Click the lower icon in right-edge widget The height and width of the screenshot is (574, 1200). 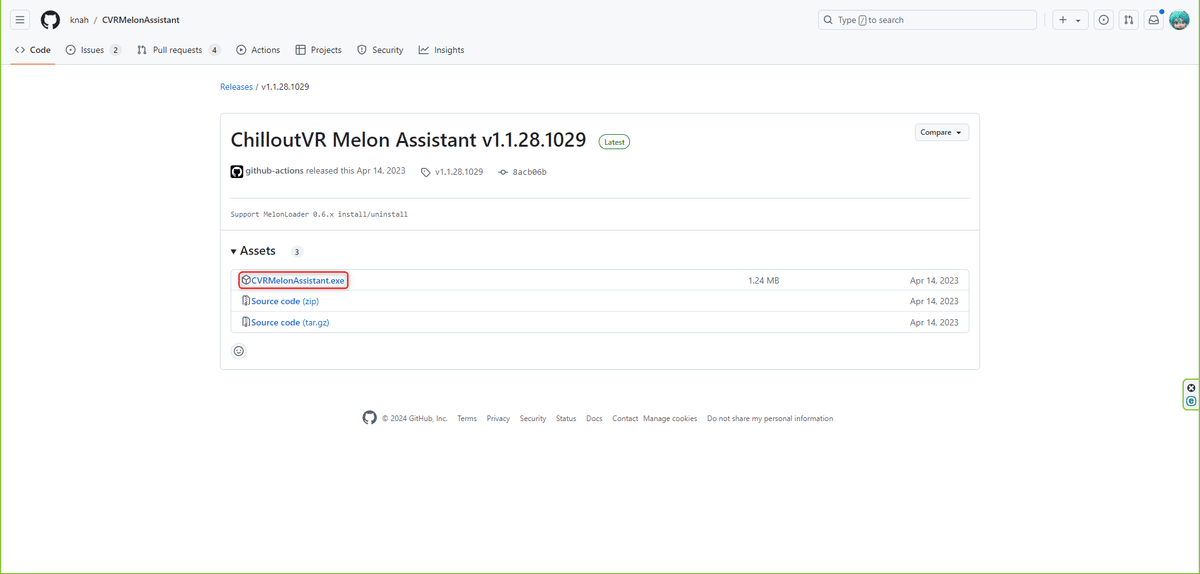click(x=1191, y=401)
